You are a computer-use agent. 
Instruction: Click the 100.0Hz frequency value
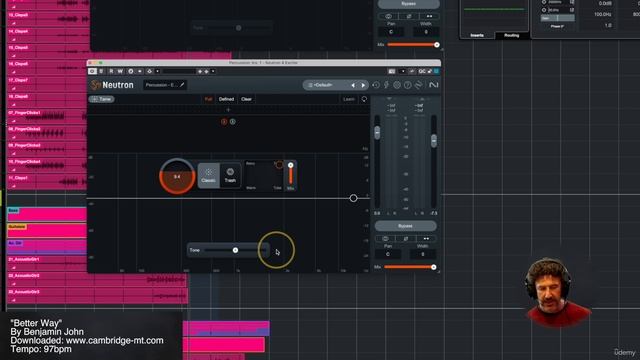602,14
